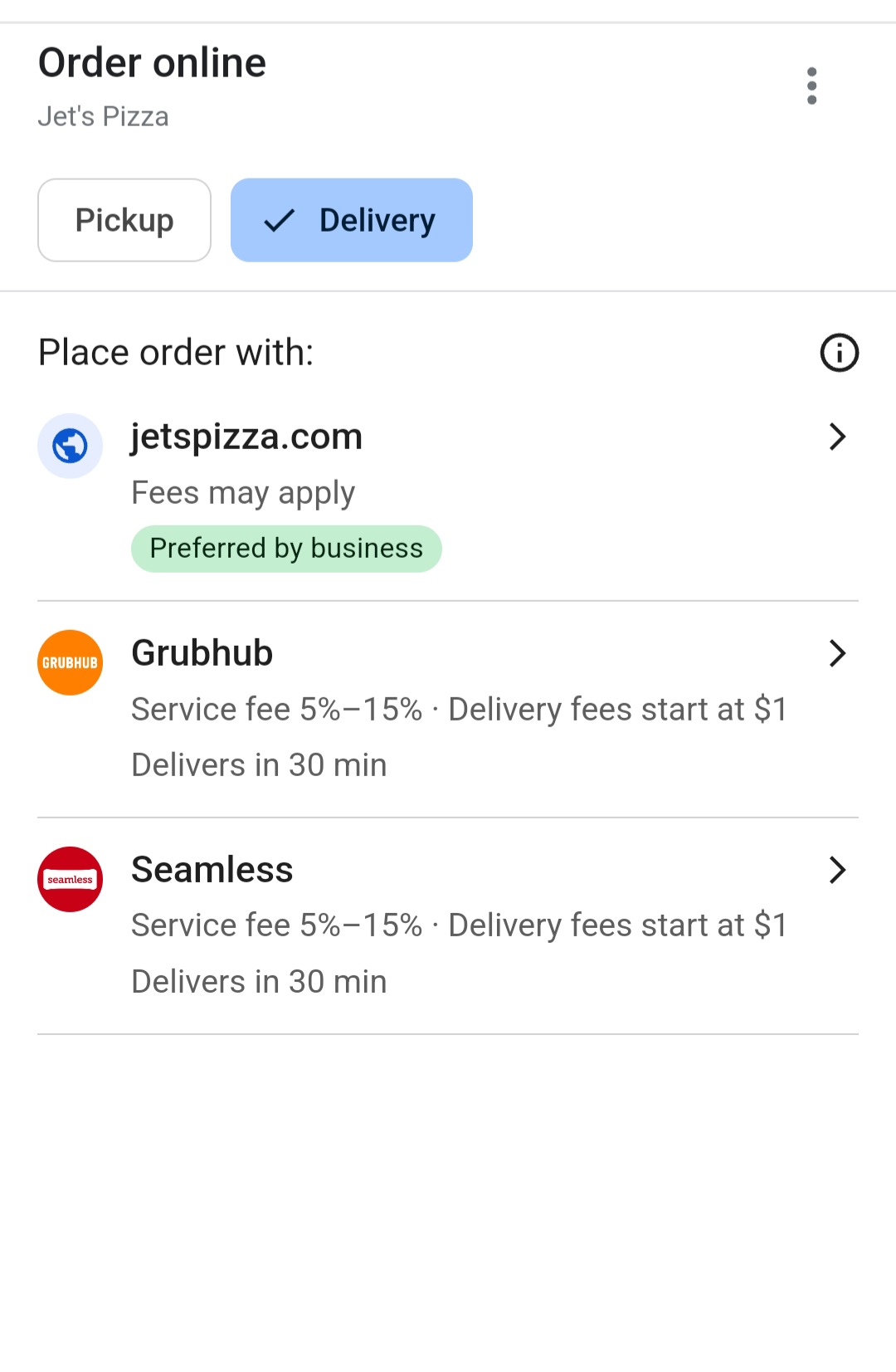The width and height of the screenshot is (896, 1372).
Task: Tap Grubhub service fee details text
Action: [277, 710]
